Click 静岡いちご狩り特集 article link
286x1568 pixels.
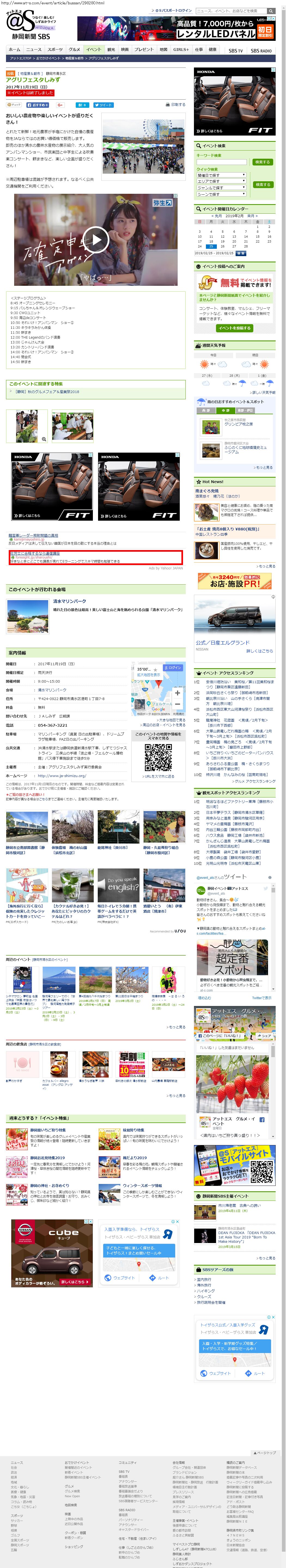(x=47, y=1130)
